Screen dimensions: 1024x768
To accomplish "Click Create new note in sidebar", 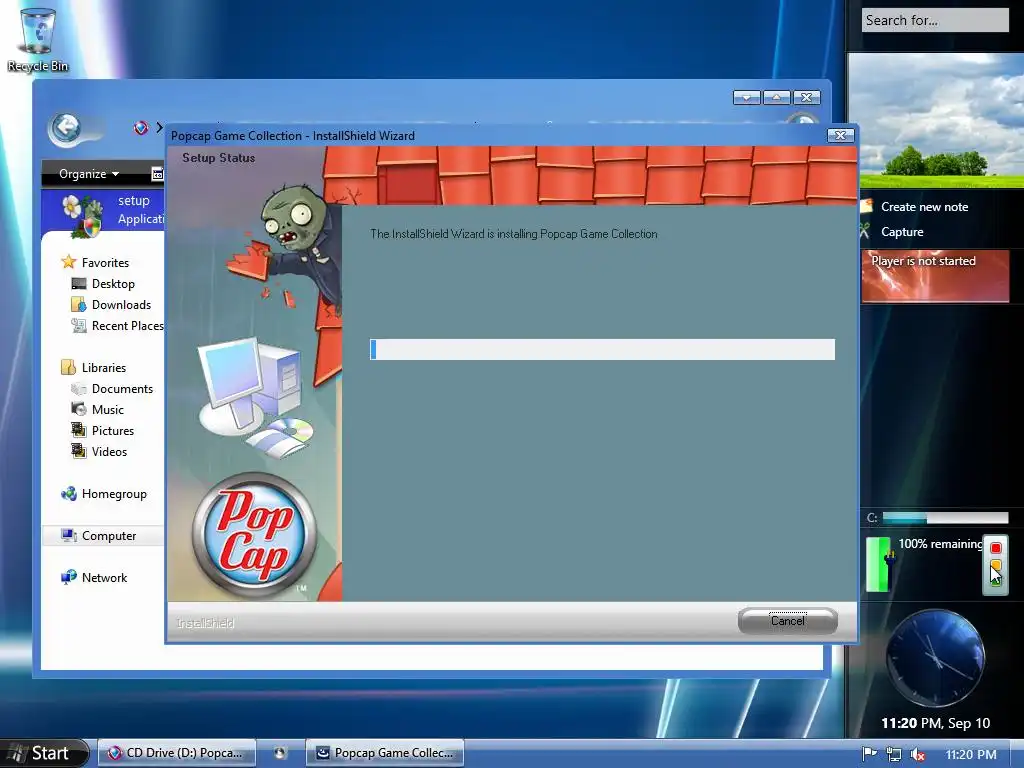I will point(924,207).
